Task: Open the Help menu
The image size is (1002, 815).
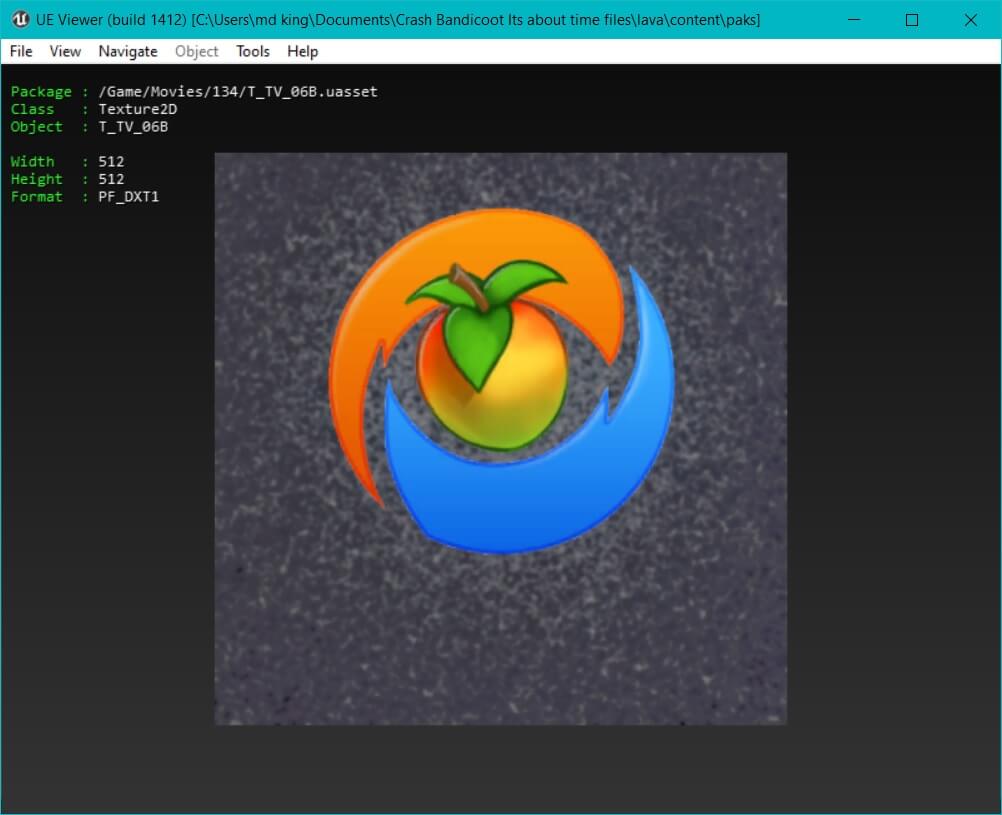Action: click(x=302, y=51)
